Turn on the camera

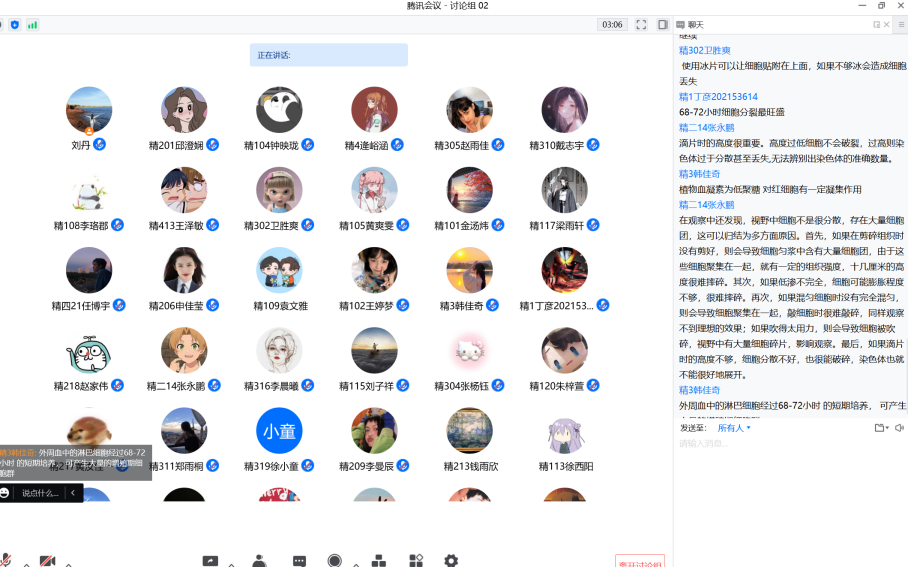(x=46, y=561)
